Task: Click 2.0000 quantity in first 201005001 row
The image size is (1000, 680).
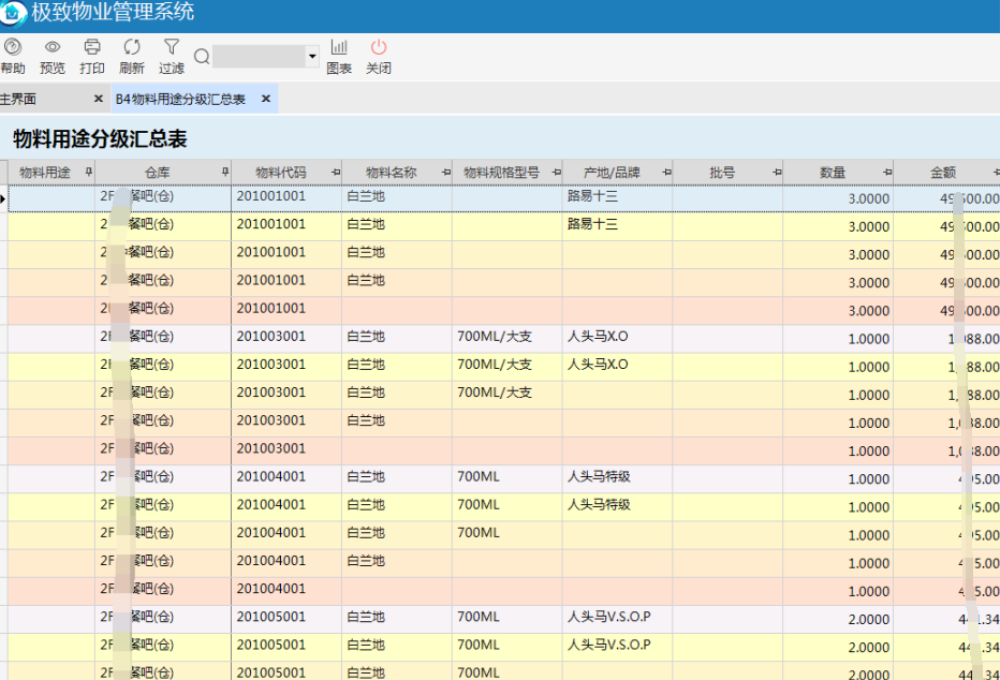Action: click(869, 619)
